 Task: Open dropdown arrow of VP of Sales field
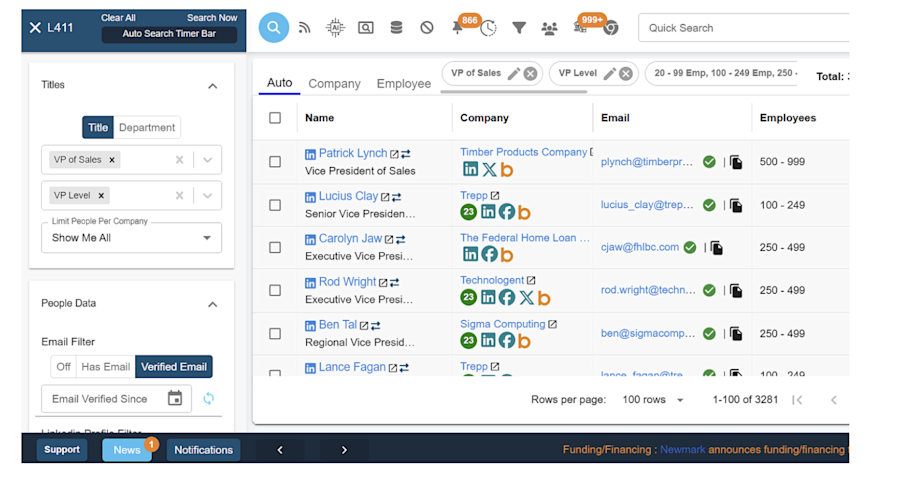(x=207, y=160)
